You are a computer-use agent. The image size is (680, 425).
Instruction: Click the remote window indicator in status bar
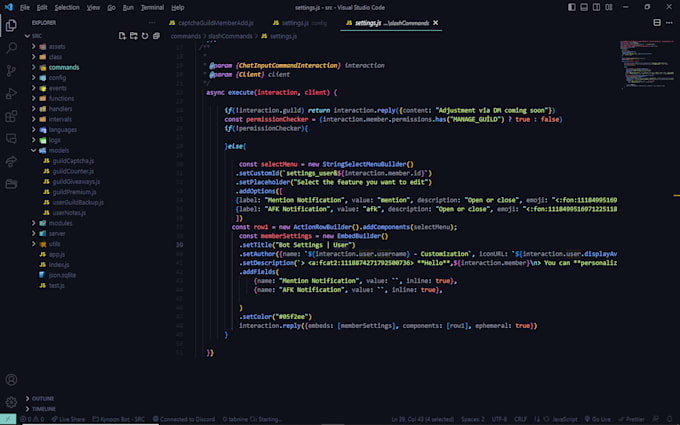pos(8,419)
